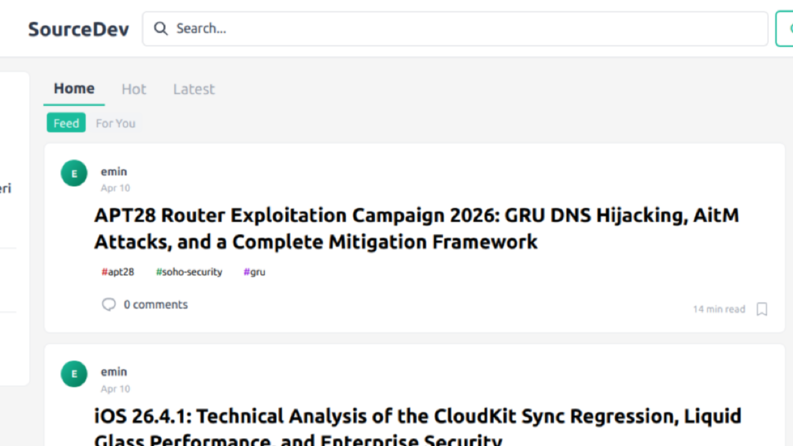Select the Feed filter
Viewport: 793px width, 446px height.
[x=66, y=123]
